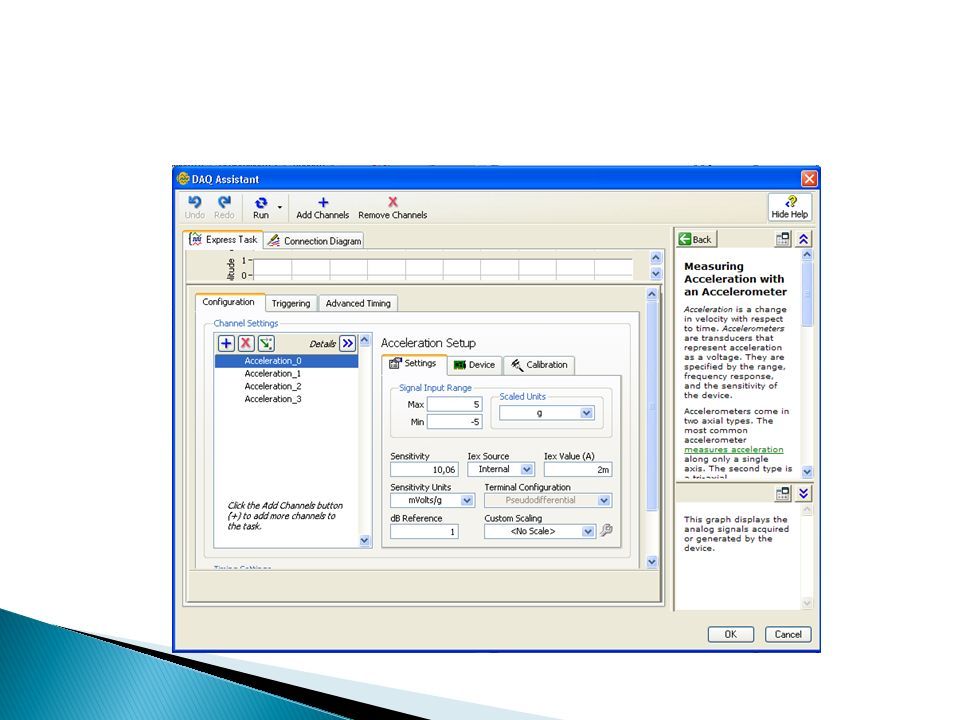Click the wrench icon beside Custom Scaling
The height and width of the screenshot is (720, 960).
pyautogui.click(x=606, y=530)
